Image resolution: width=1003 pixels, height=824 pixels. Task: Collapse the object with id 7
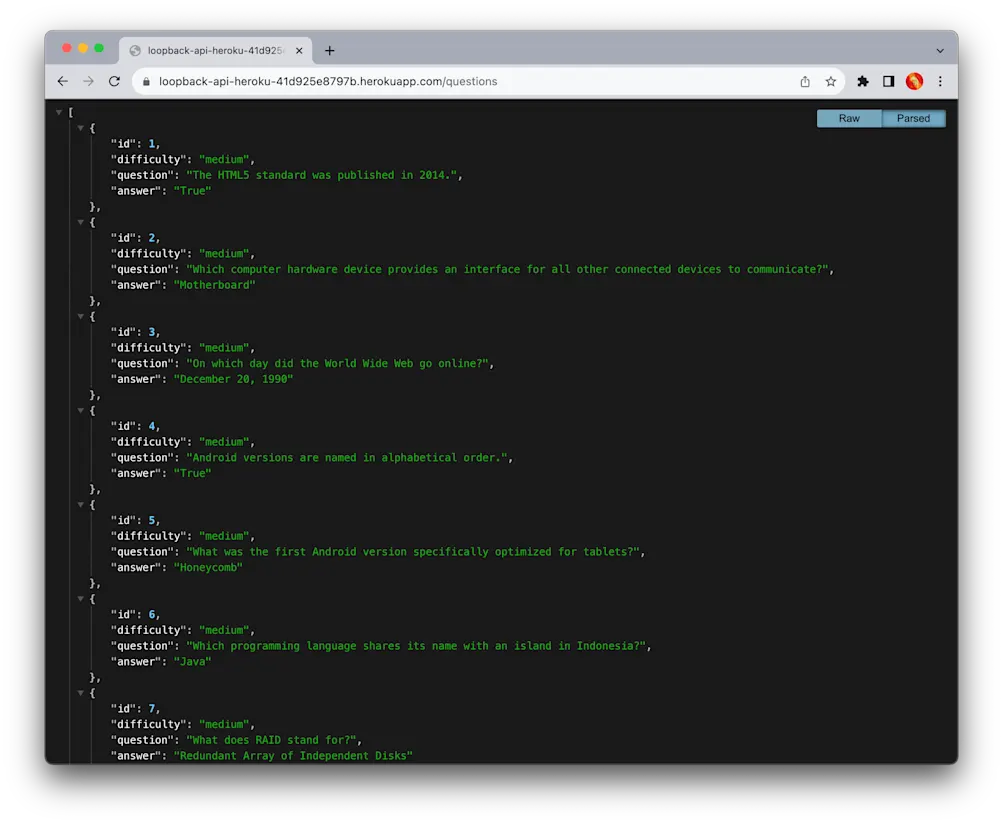click(81, 692)
